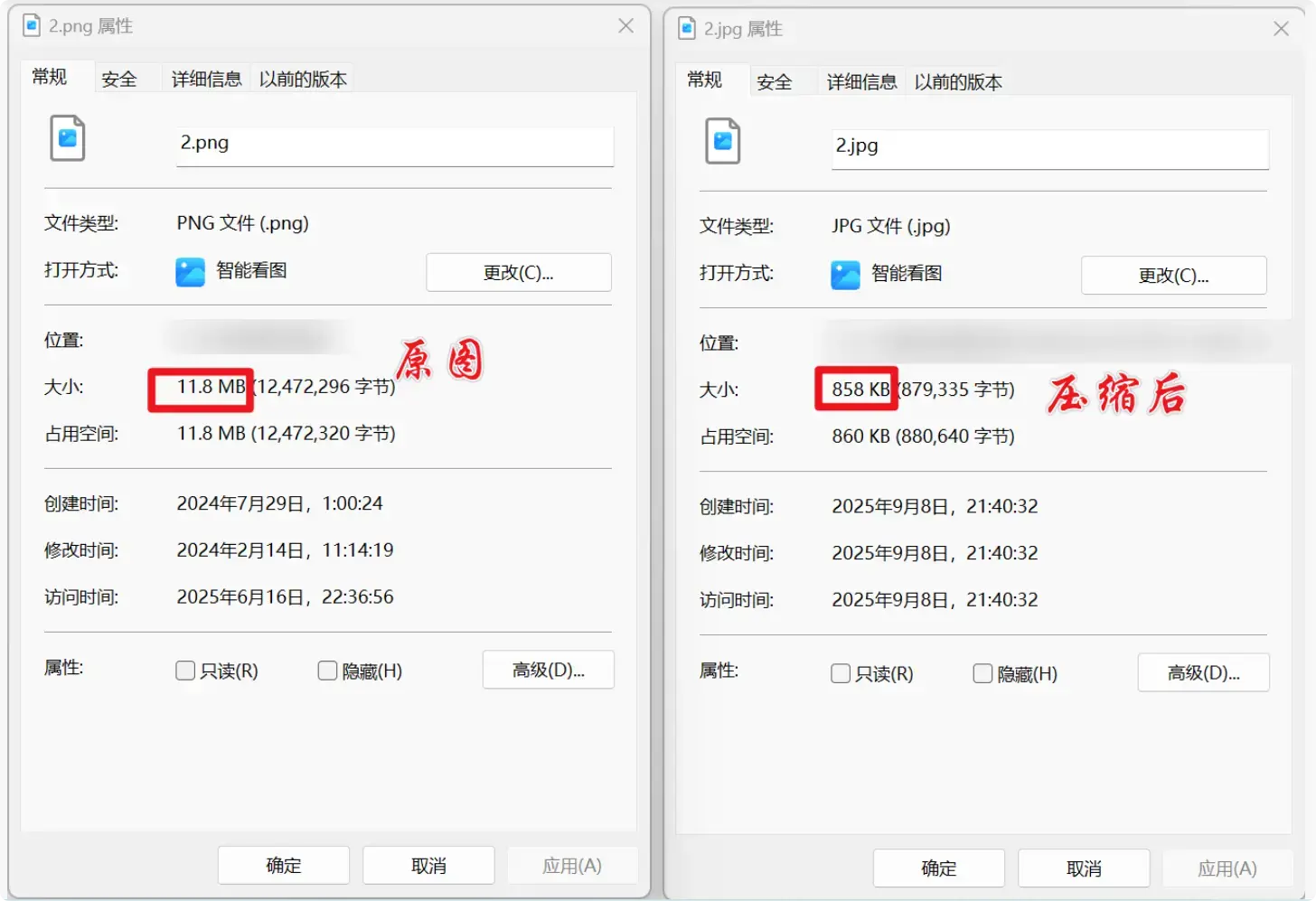1316x901 pixels.
Task: Click the 智能看图 app icon in 2.png dialog
Action: tap(190, 272)
